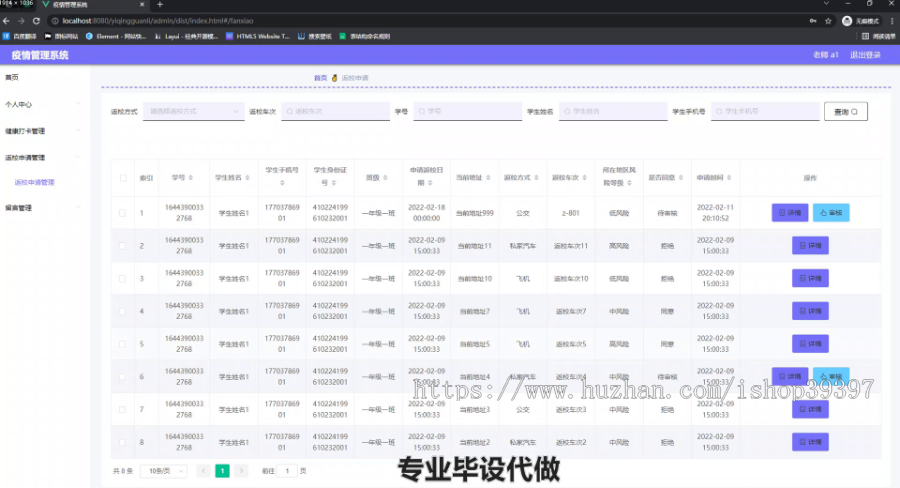
Task: Check the checkbox for row 3
Action: [122, 278]
